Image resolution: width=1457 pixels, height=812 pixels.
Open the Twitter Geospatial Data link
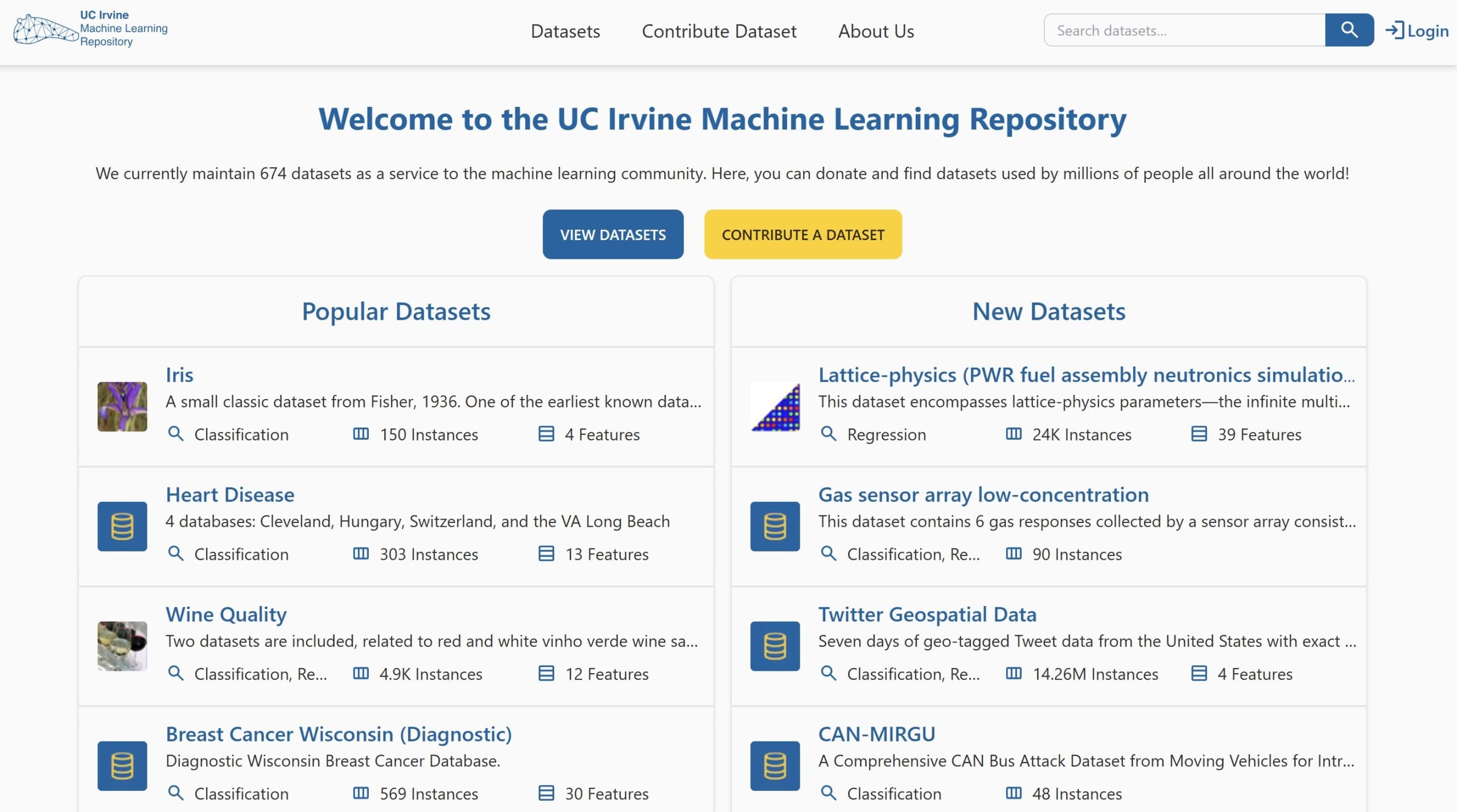click(927, 614)
